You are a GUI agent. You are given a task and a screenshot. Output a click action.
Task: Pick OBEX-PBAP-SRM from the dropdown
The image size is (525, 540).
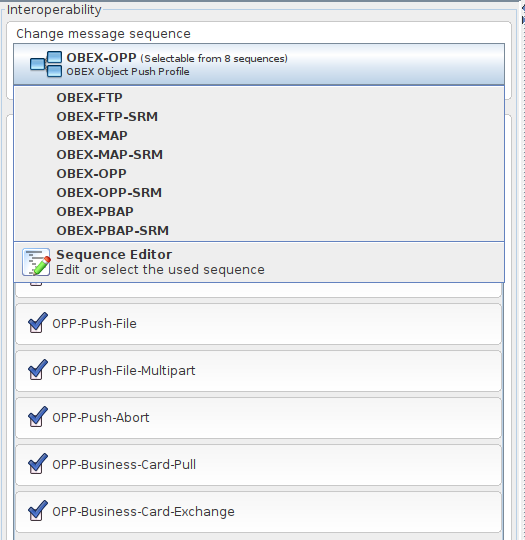[x=113, y=230]
